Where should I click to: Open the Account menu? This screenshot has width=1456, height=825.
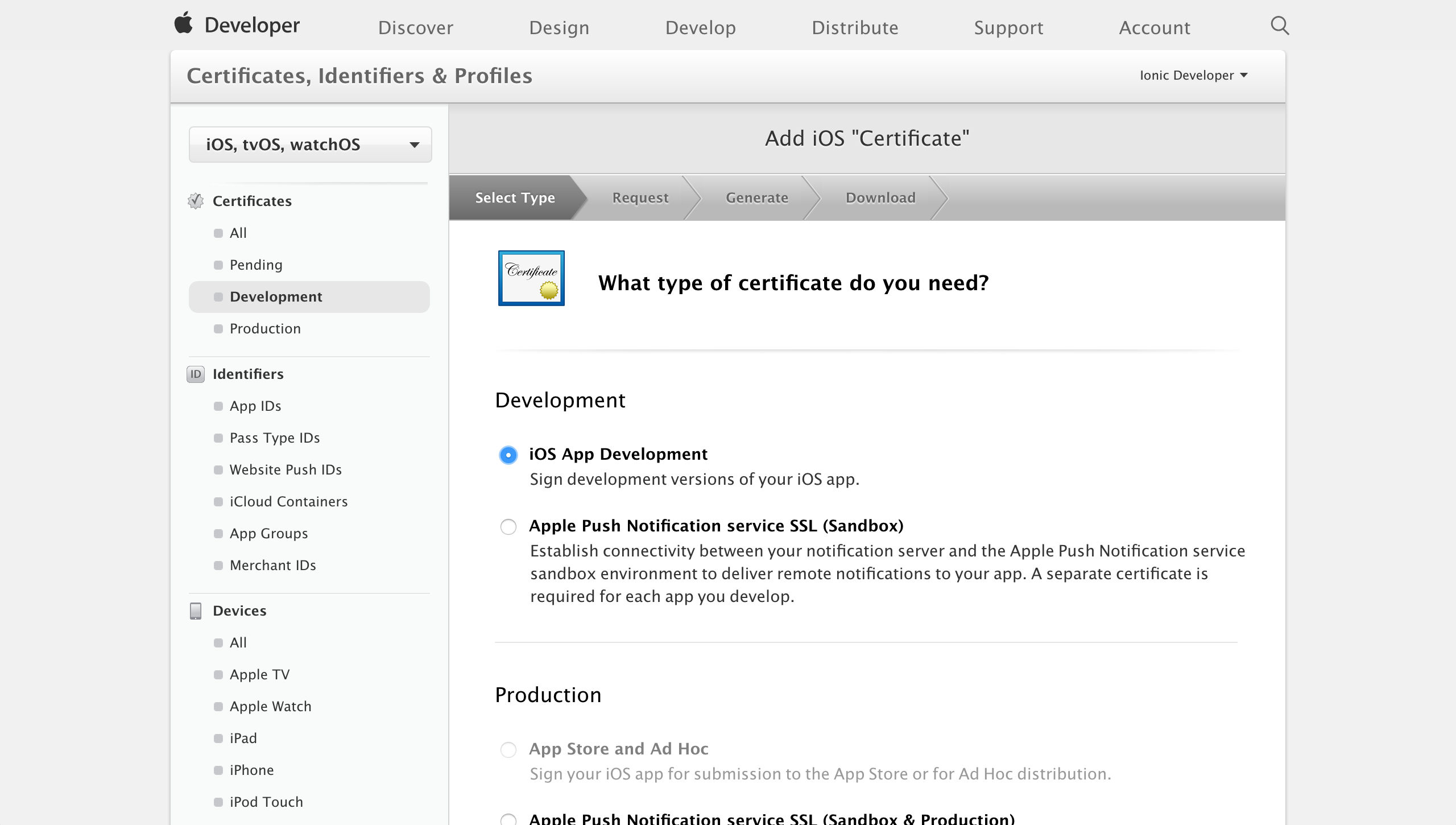[1154, 27]
